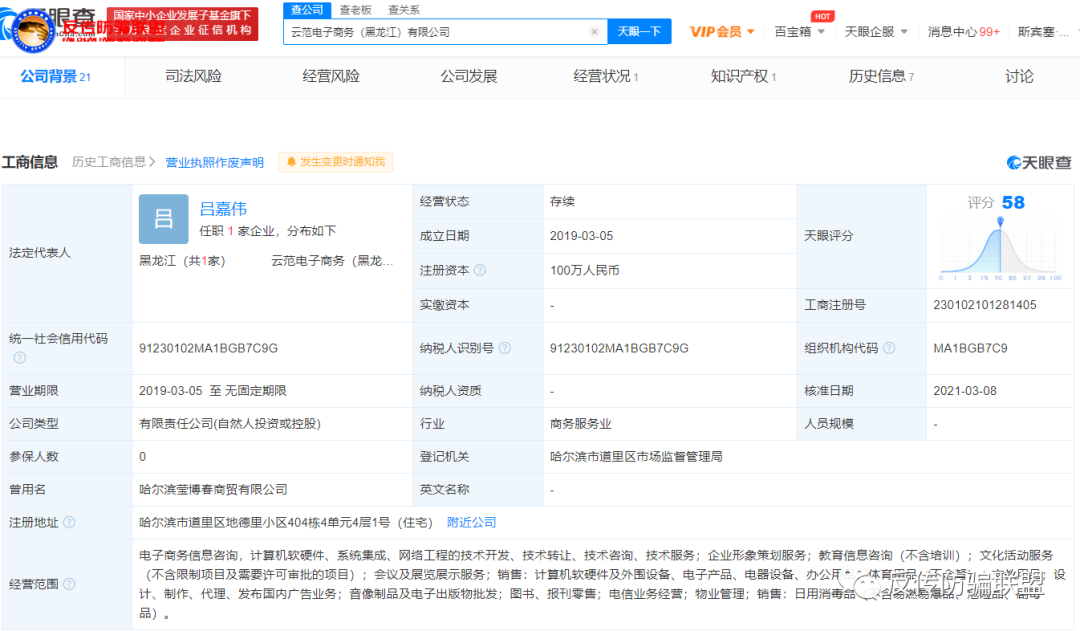Clear the search box with the × icon
The image size is (1080, 631).
pos(594,31)
